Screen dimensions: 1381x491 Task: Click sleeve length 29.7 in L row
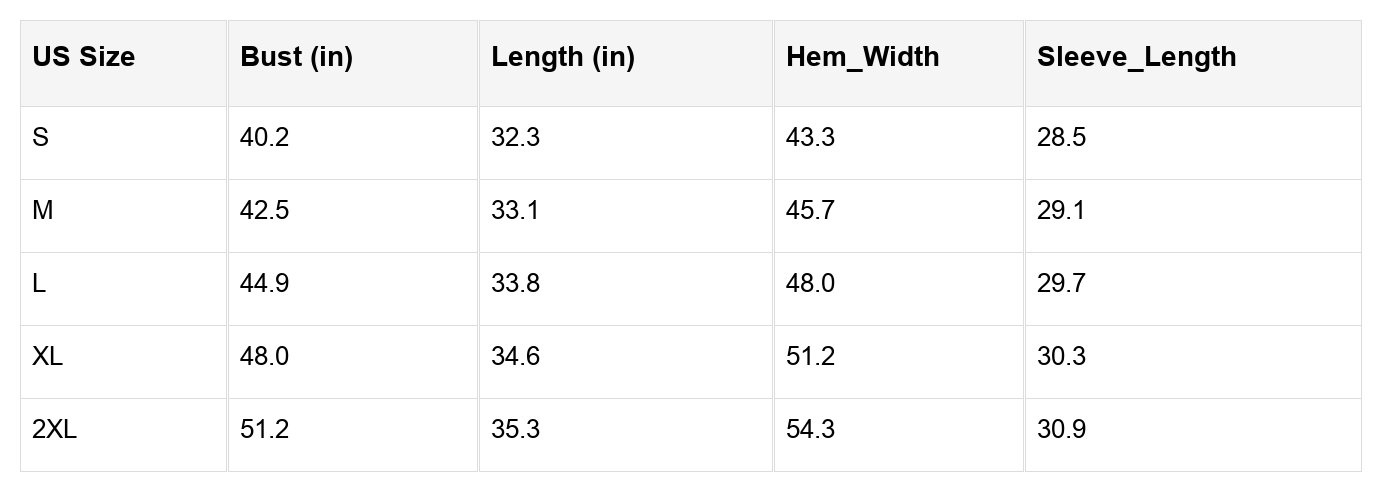(x=1061, y=284)
